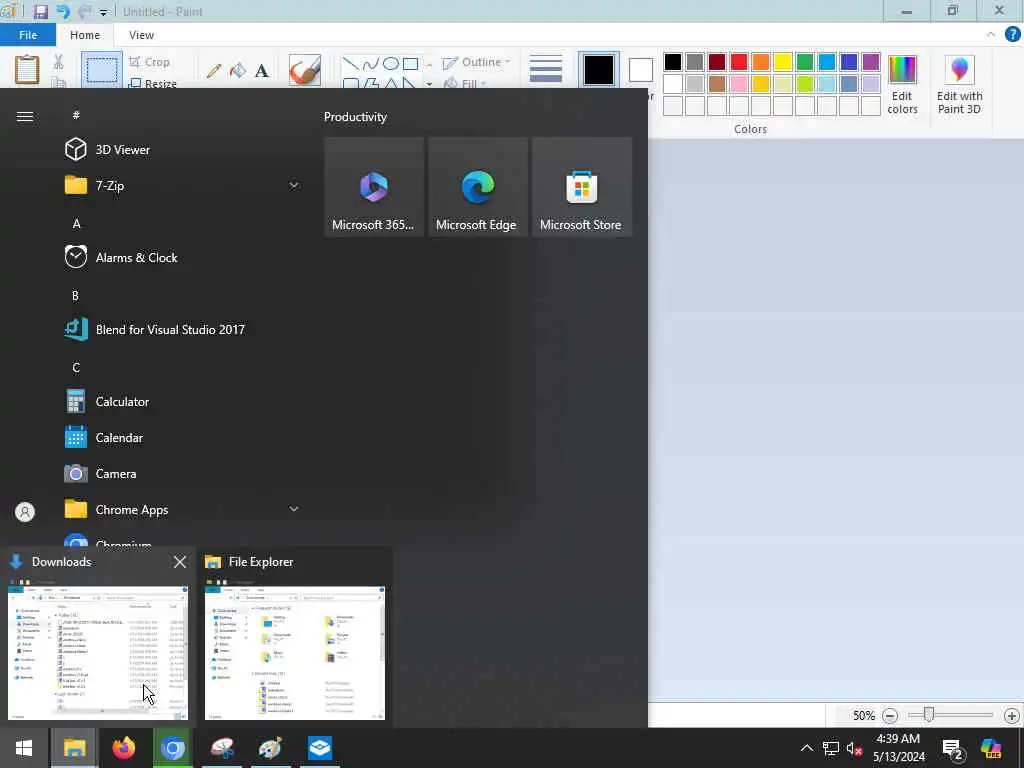Open the Microsoft Edge tile

coord(477,187)
